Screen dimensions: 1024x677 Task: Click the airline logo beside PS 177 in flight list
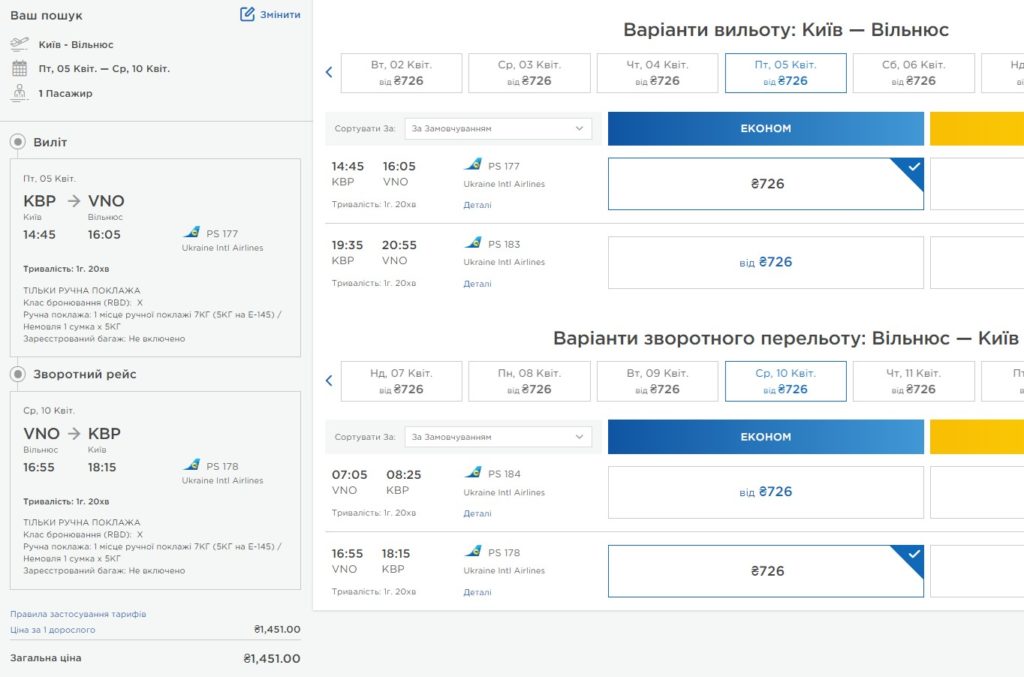coord(473,164)
